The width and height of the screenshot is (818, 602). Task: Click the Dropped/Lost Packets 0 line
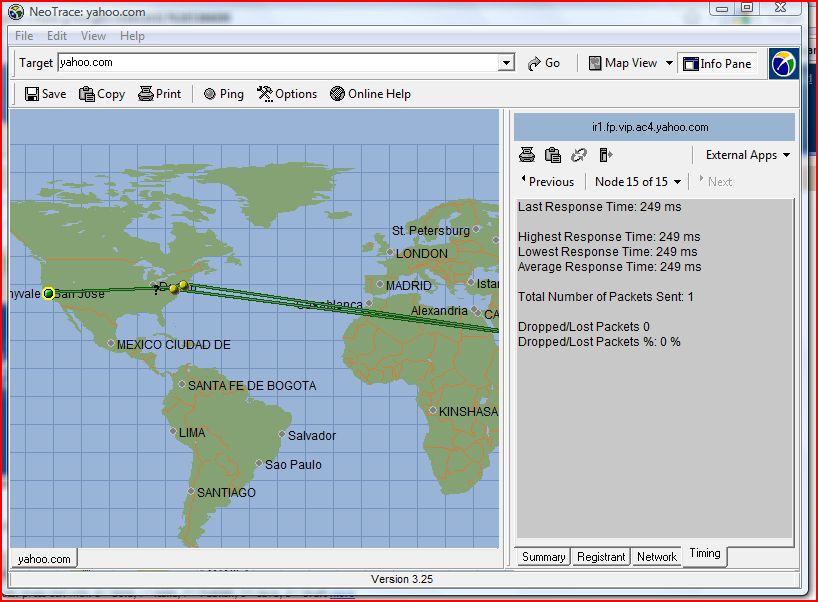coord(584,327)
